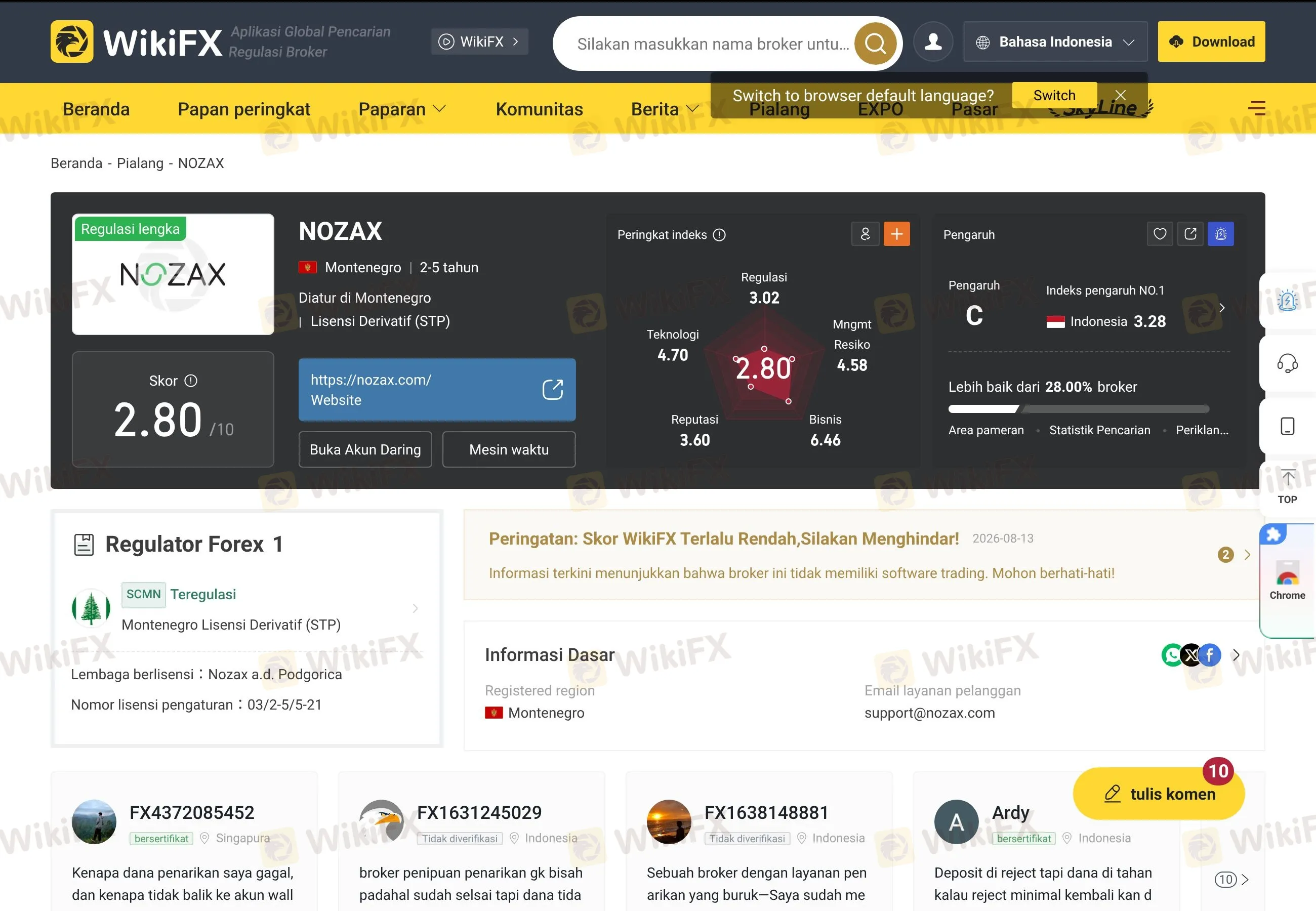This screenshot has height=911, width=1316.
Task: Click the info icon beside Peringkat indeks
Action: [719, 235]
